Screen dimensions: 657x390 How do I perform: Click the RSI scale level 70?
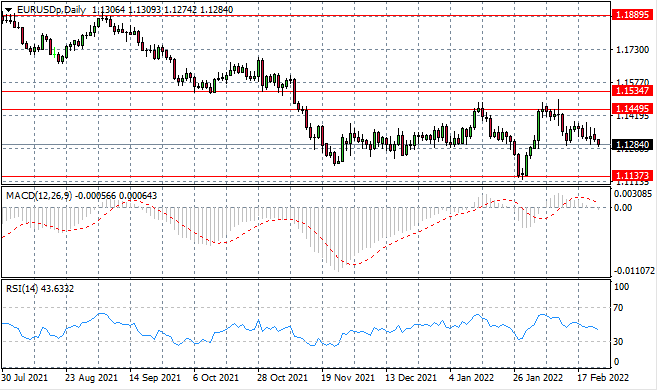pos(618,308)
